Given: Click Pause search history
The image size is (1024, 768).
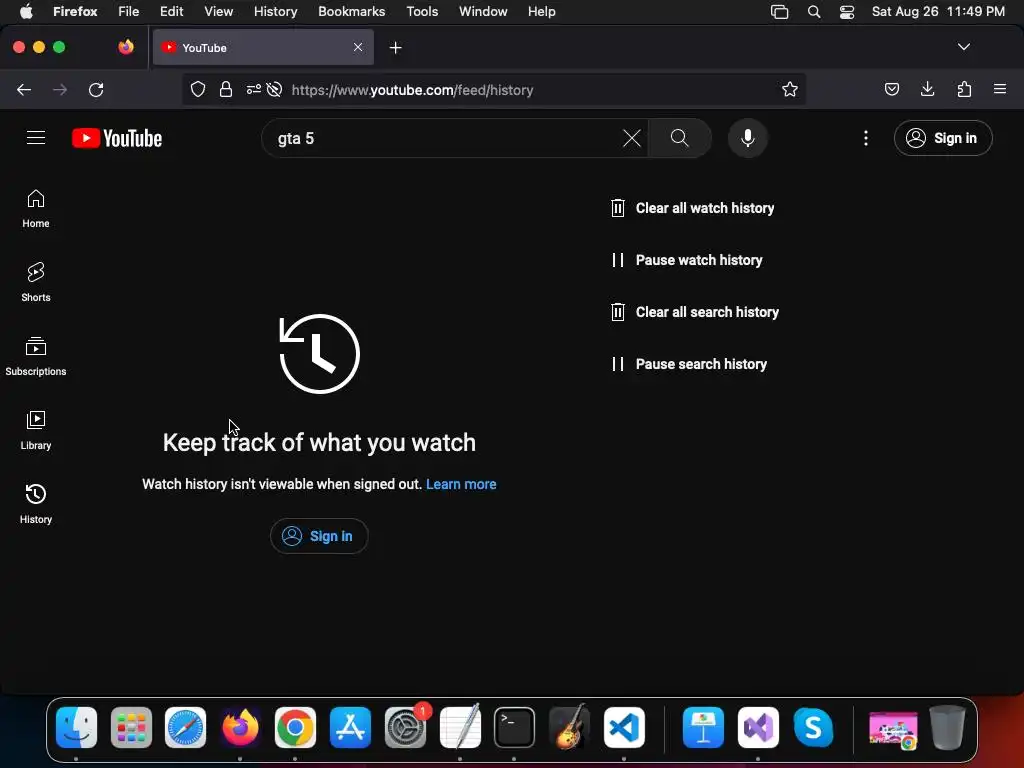Looking at the screenshot, I should [x=688, y=364].
